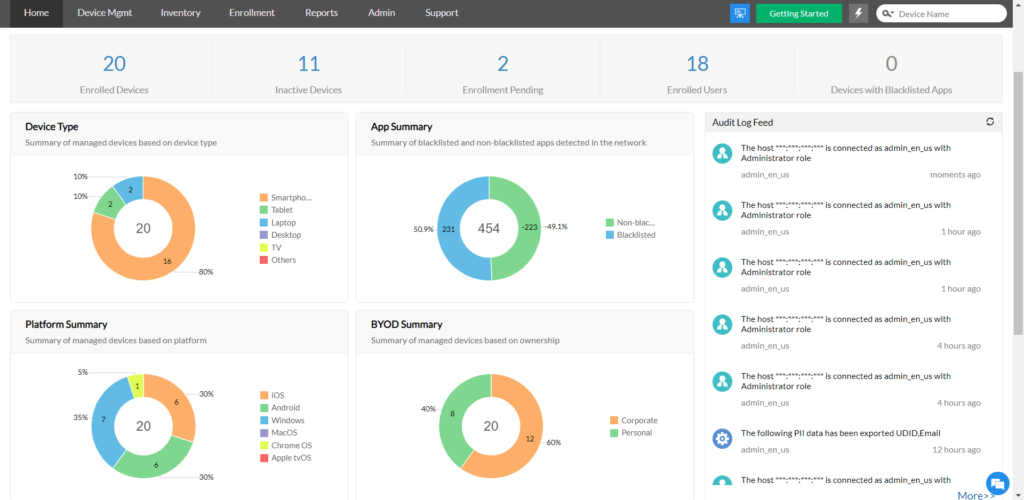Click the page scrollbar down arrow
1024x500 pixels.
point(1018,494)
